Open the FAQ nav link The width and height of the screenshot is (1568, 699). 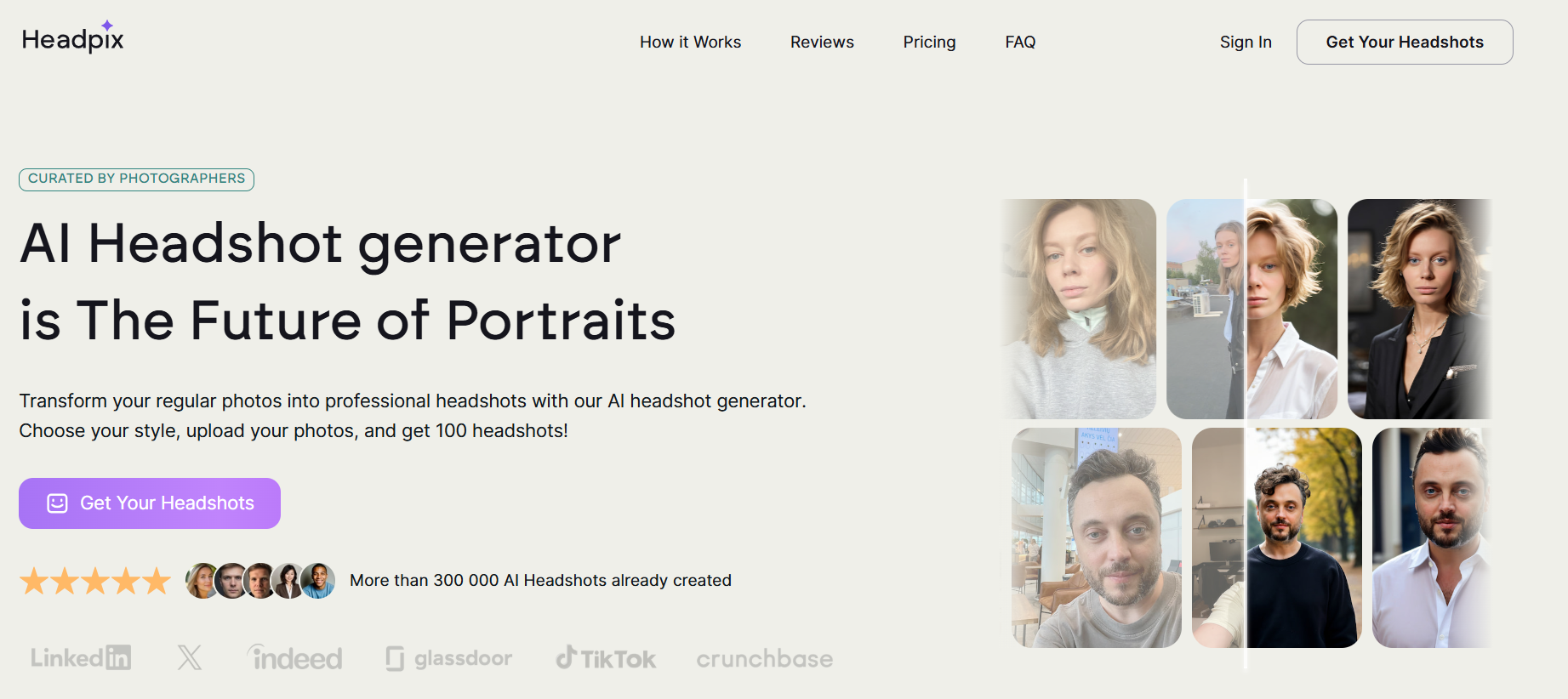(x=1020, y=42)
